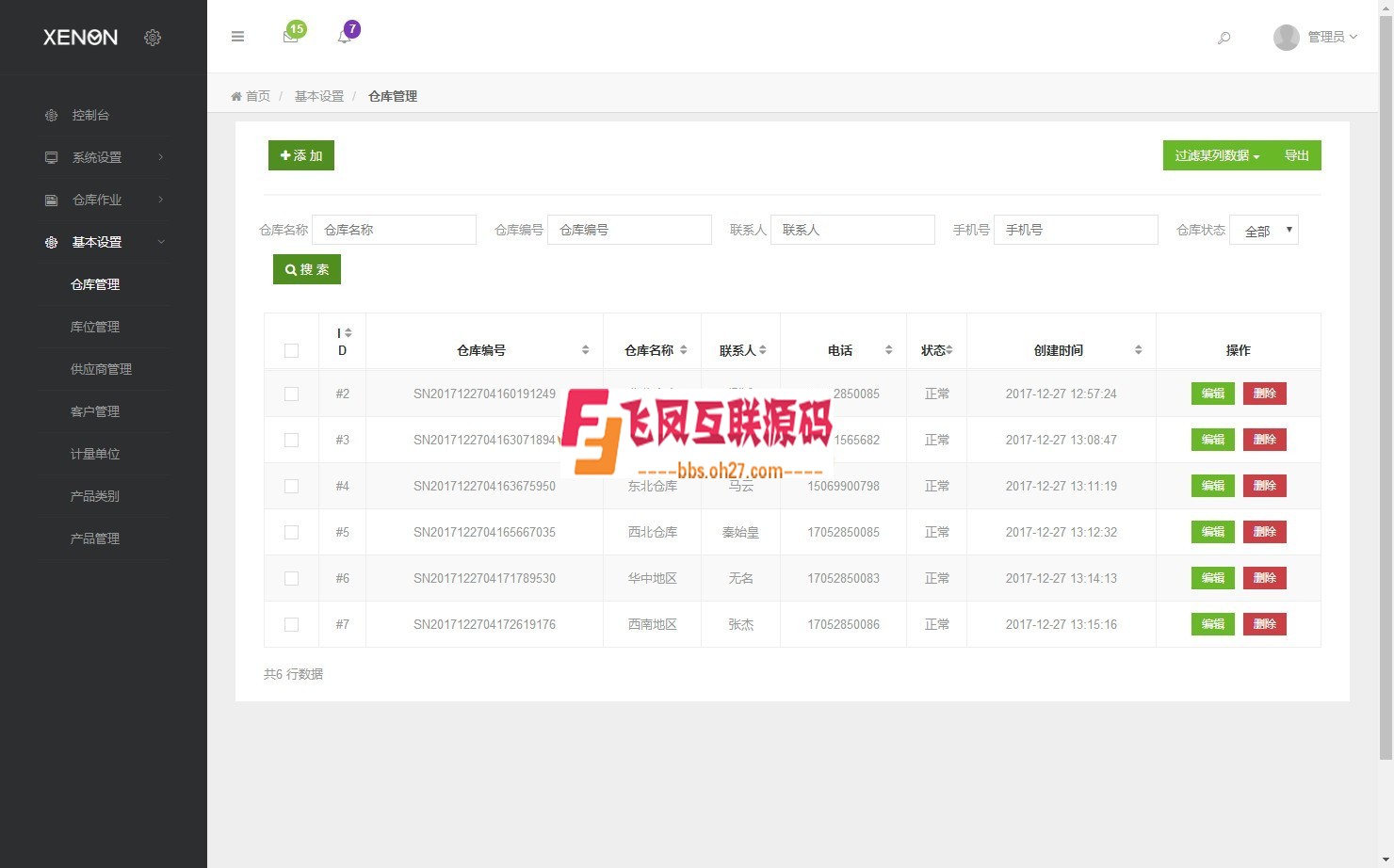Click 编辑 for row #5
The height and width of the screenshot is (868, 1394).
[1213, 532]
